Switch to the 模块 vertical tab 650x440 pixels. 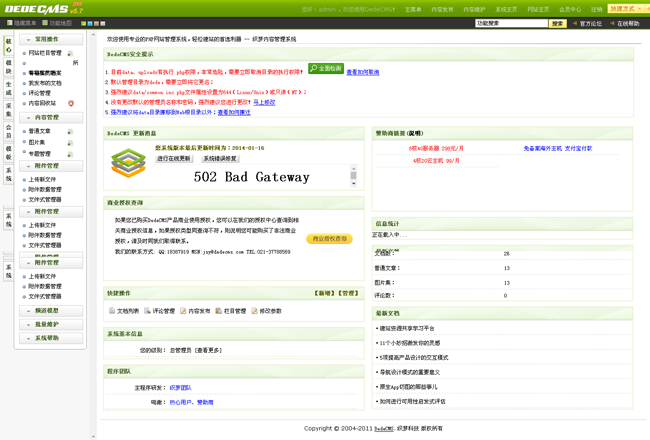coord(8,67)
